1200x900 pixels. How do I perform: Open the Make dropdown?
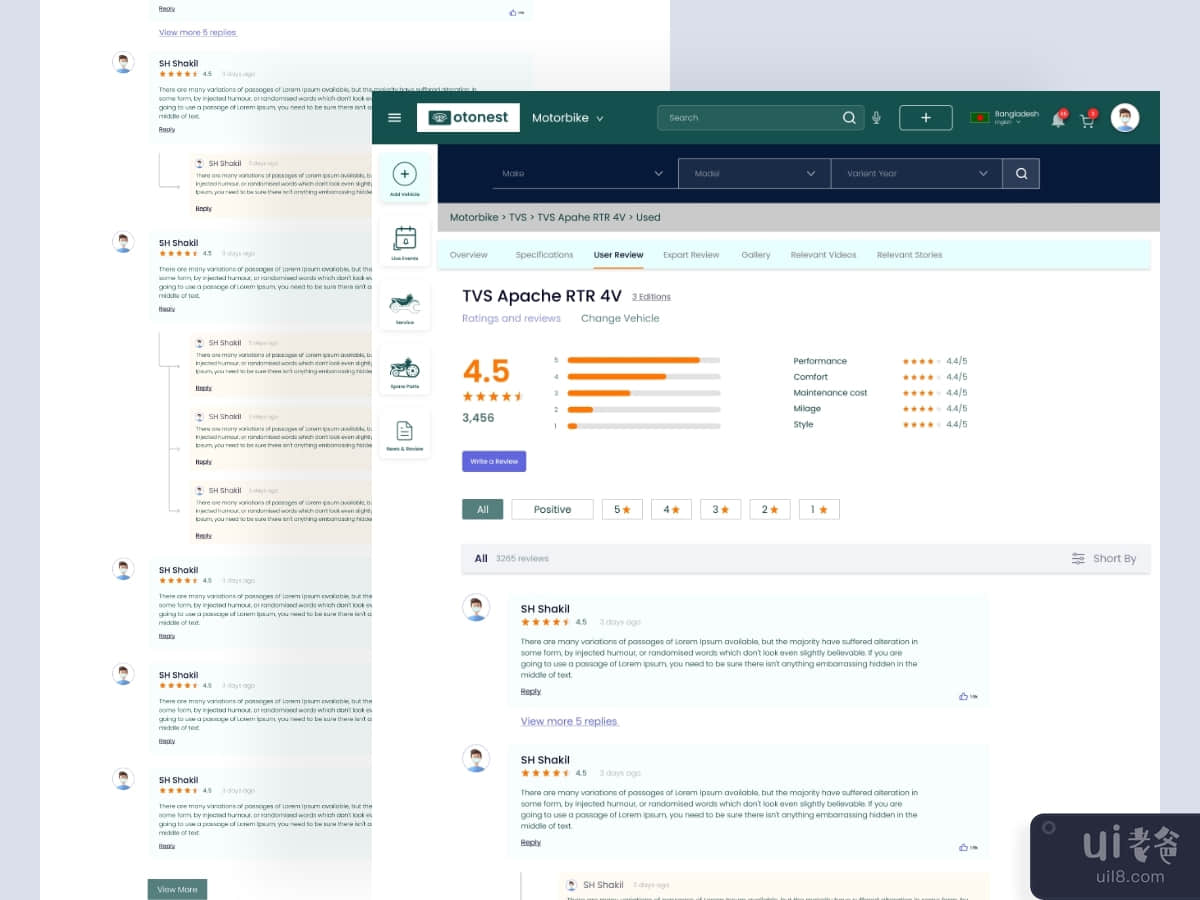pyautogui.click(x=585, y=173)
